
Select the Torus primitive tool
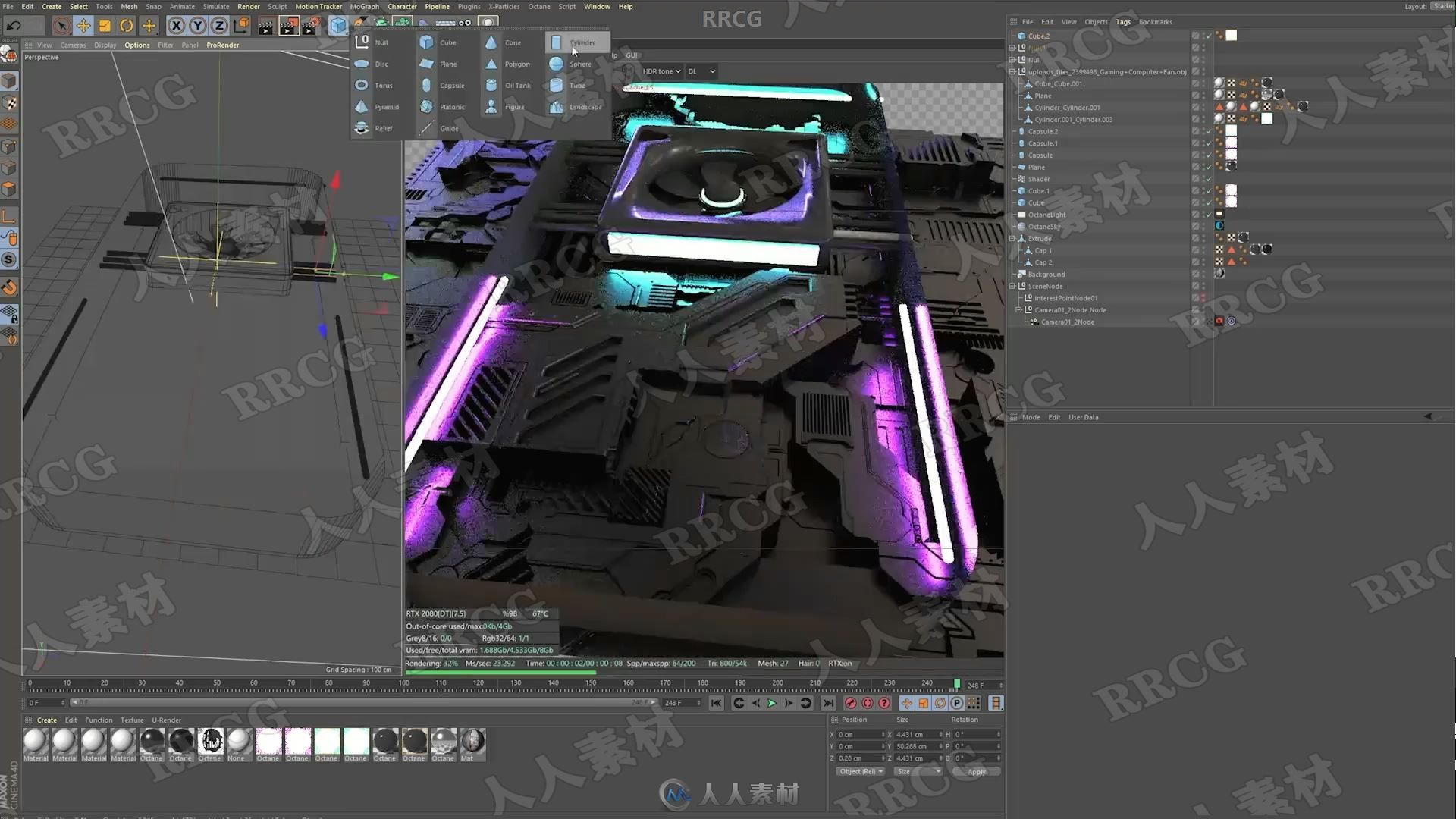coord(382,85)
